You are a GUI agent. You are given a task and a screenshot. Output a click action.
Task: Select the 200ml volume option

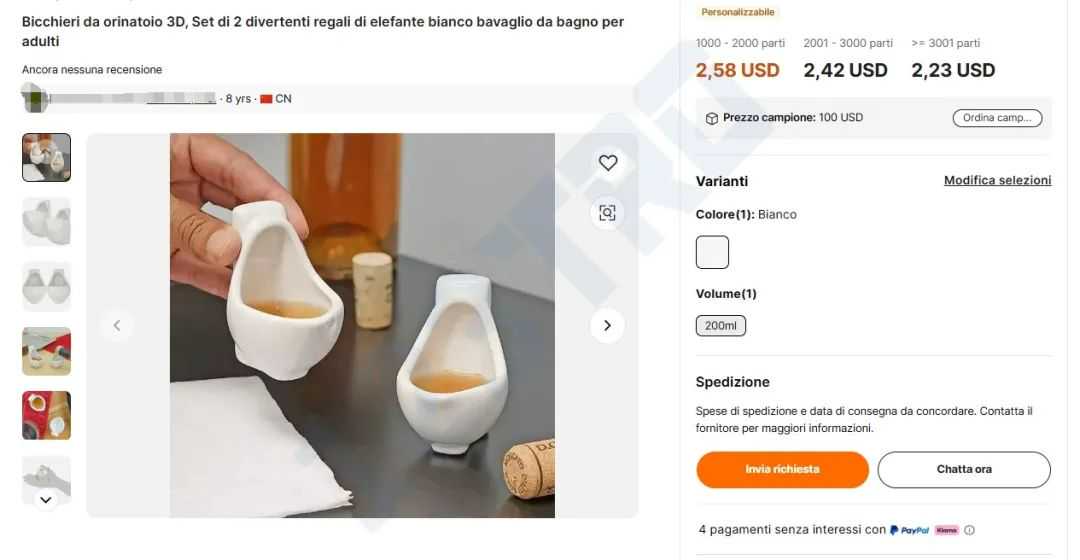[x=720, y=326]
